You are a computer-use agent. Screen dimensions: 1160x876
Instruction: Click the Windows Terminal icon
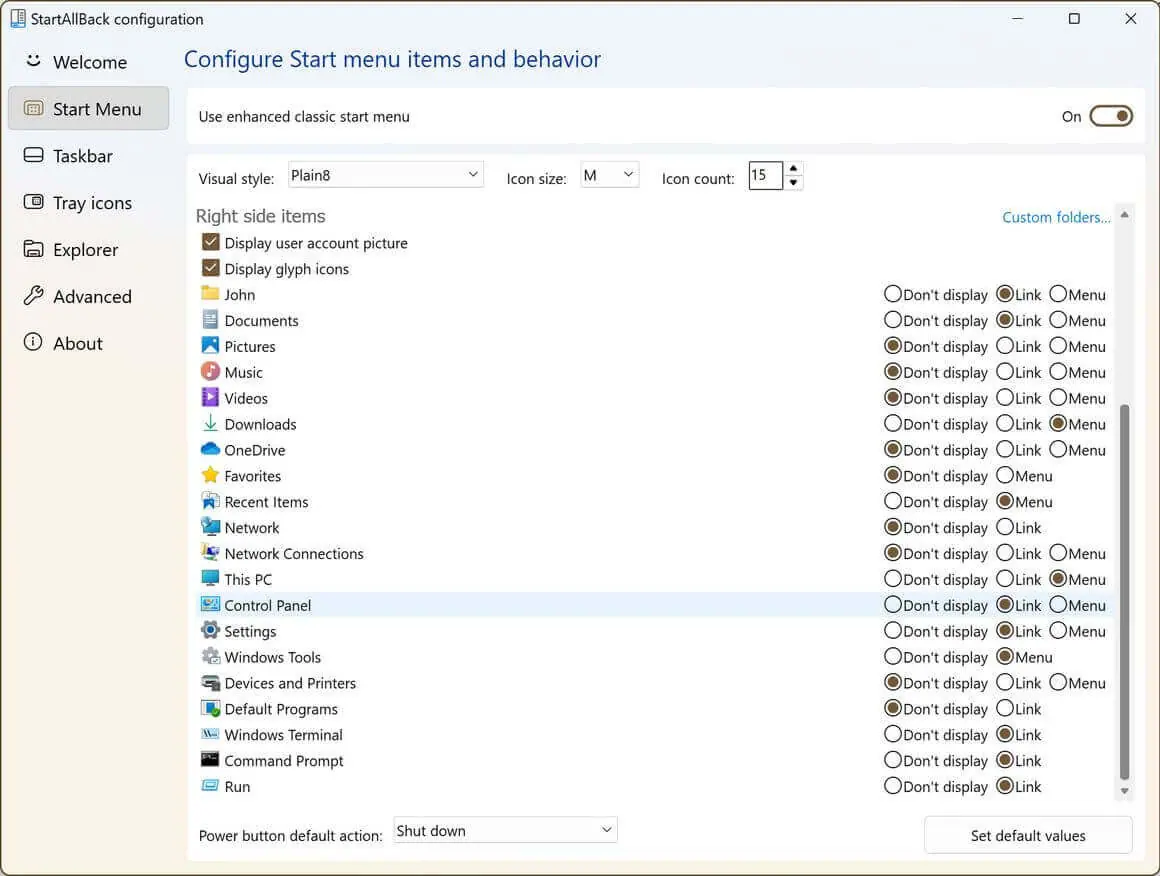point(210,734)
